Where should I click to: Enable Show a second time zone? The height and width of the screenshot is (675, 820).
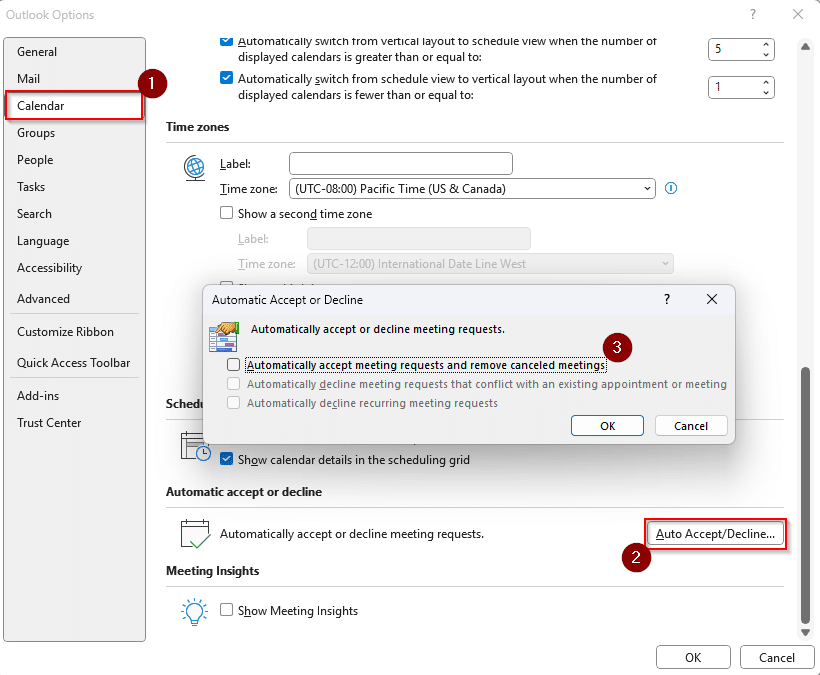pos(226,213)
